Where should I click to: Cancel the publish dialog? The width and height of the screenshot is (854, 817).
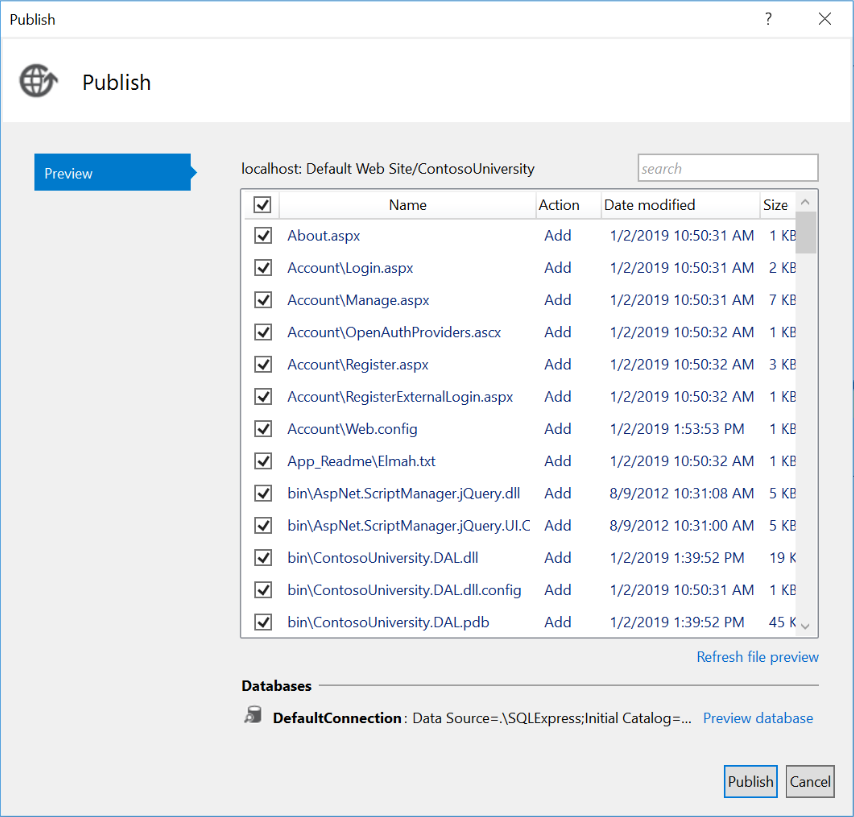[810, 781]
